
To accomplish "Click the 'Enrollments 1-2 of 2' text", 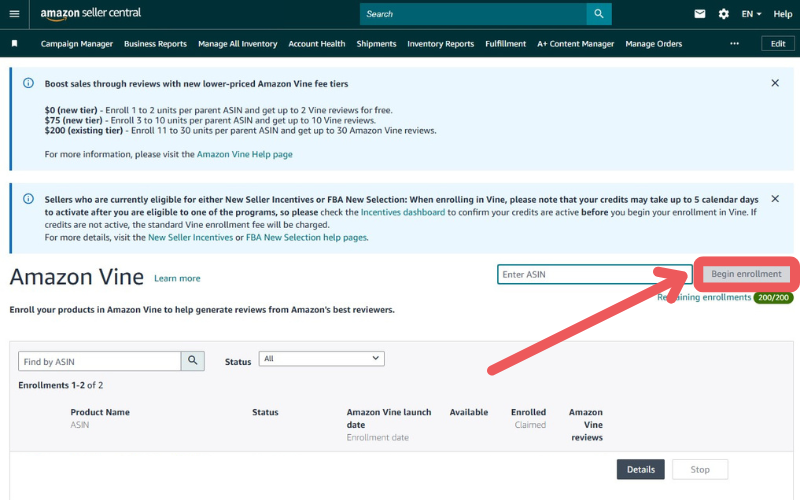I will tap(61, 385).
